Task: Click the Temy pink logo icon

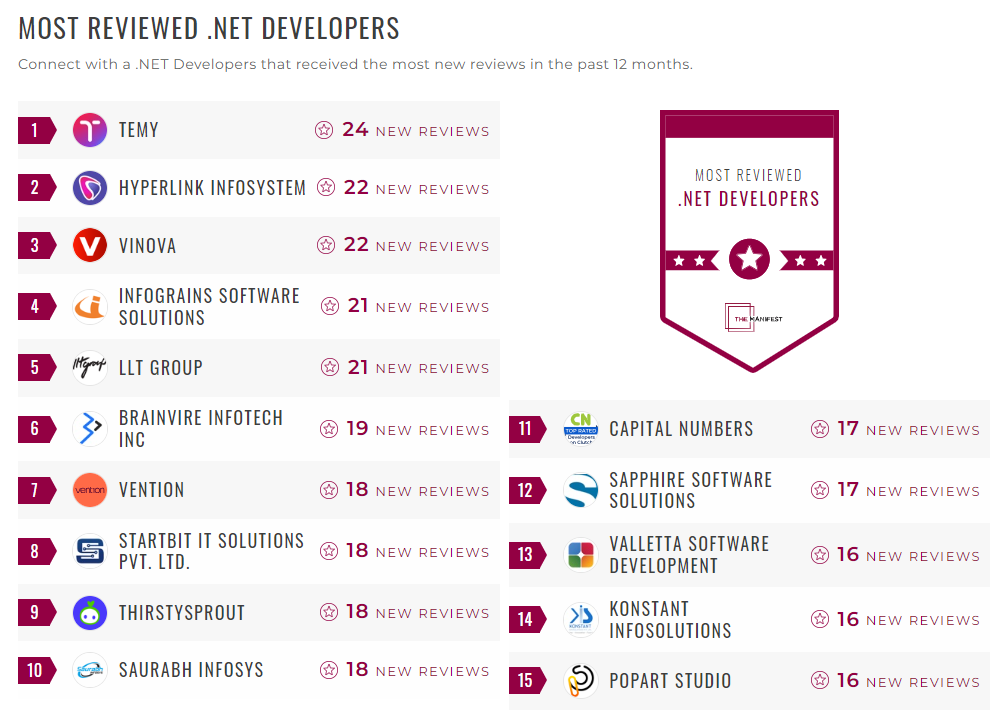Action: [90, 130]
